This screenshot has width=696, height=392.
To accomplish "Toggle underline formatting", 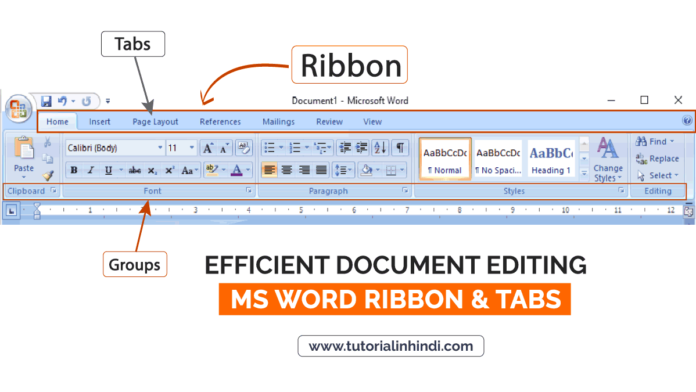I will [x=108, y=170].
